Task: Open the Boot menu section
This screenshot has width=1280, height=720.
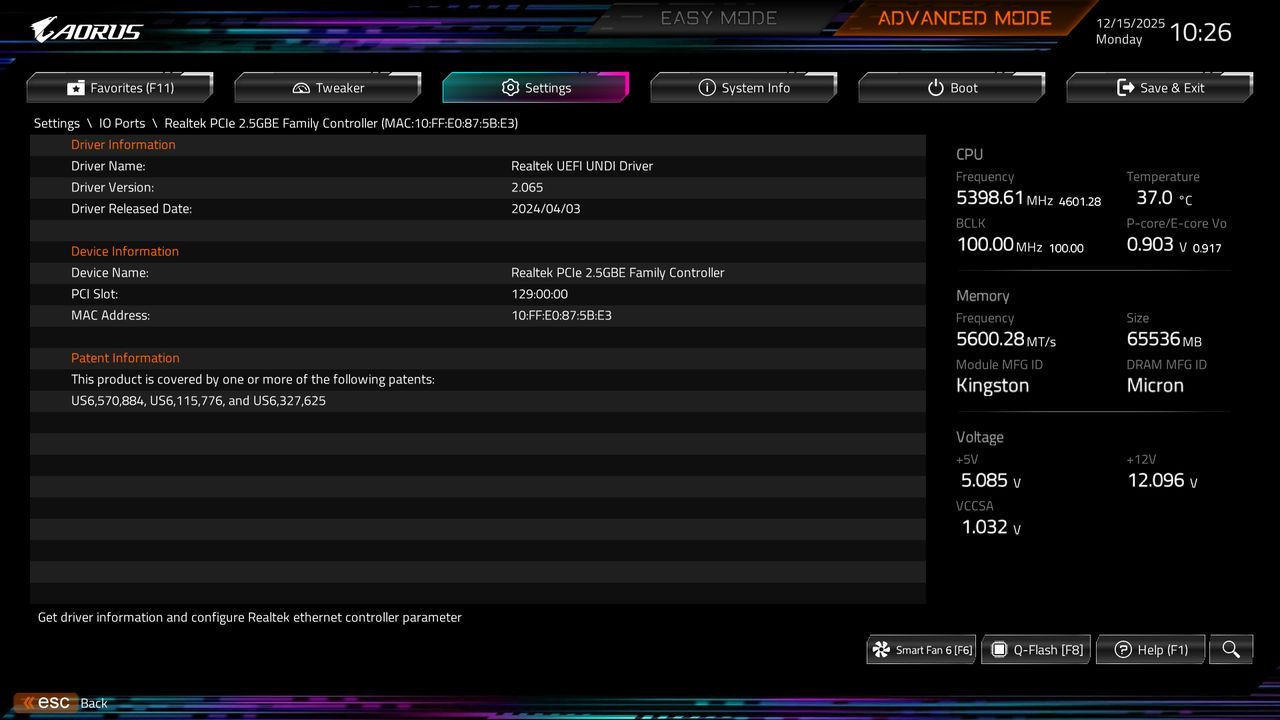Action: pyautogui.click(x=951, y=87)
